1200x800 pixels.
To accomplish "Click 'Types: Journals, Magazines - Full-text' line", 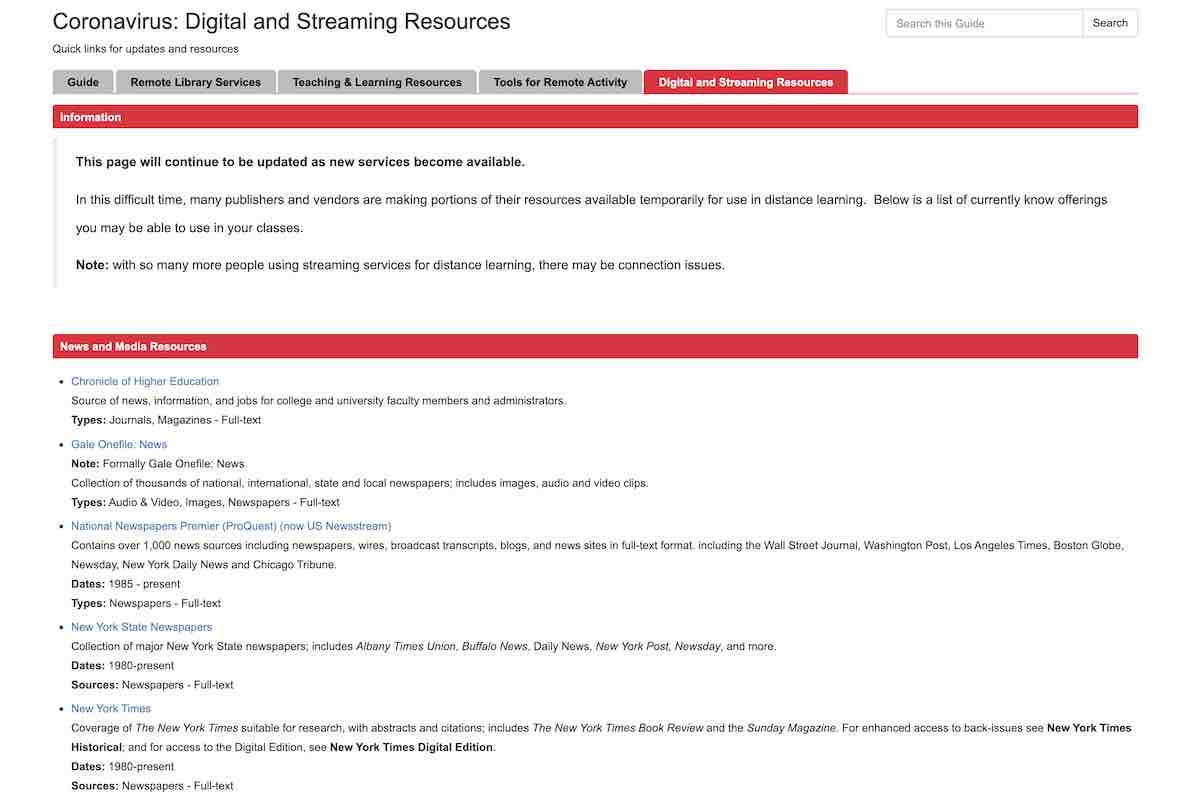I will [x=166, y=420].
